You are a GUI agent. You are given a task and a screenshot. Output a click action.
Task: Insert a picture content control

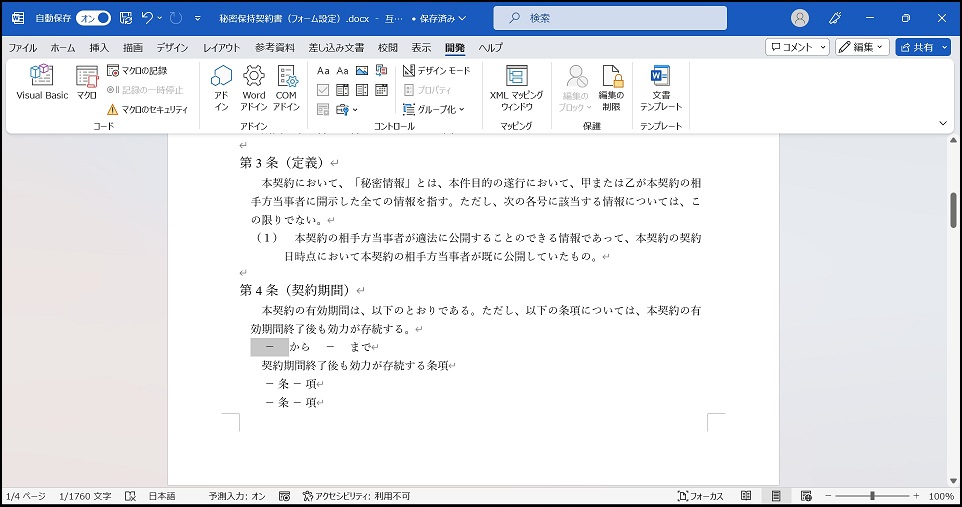pos(362,71)
